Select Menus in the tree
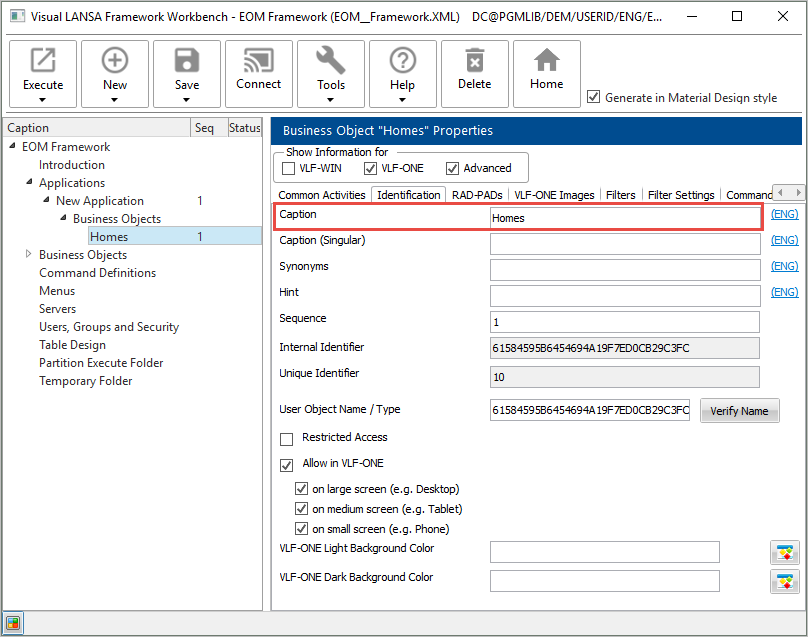This screenshot has height=637, width=808. 57,291
